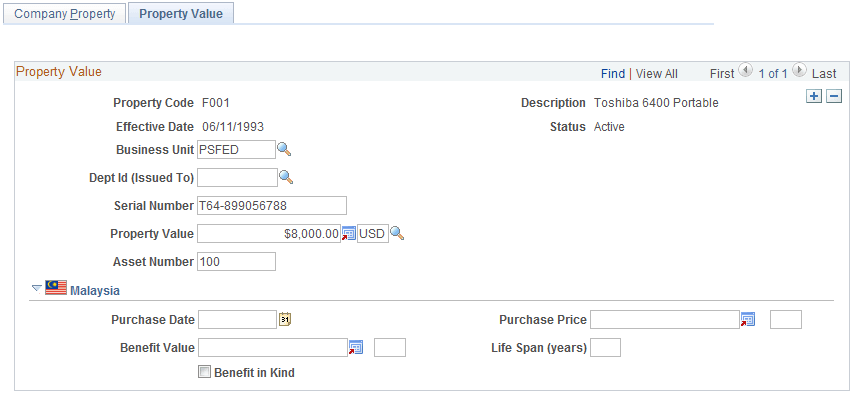Click the View All link
The width and height of the screenshot is (856, 396).
pos(657,74)
